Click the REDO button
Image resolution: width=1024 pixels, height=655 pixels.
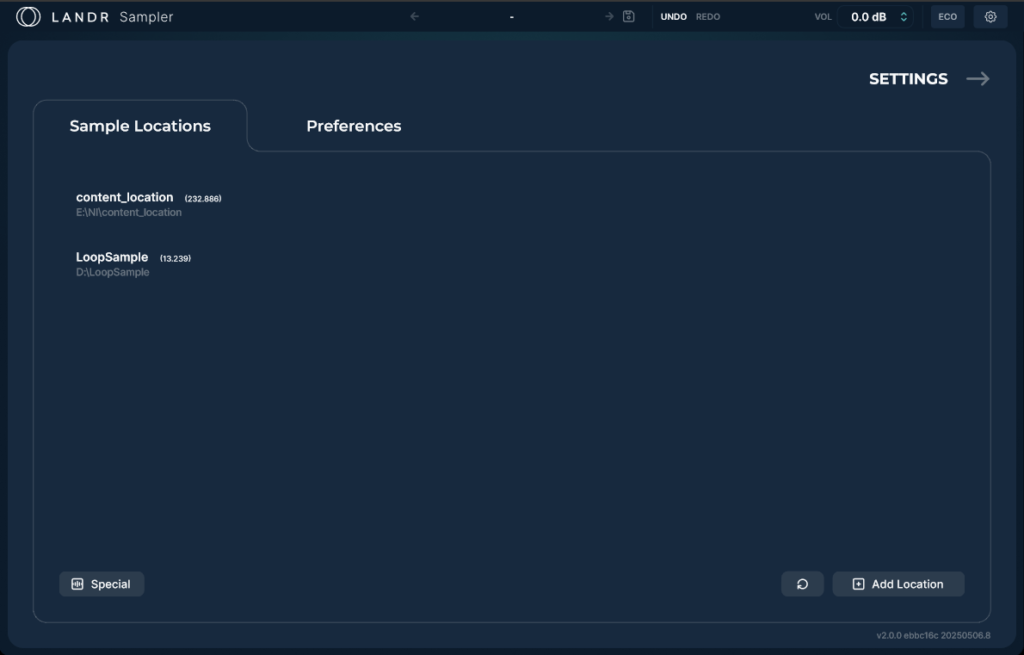(708, 17)
